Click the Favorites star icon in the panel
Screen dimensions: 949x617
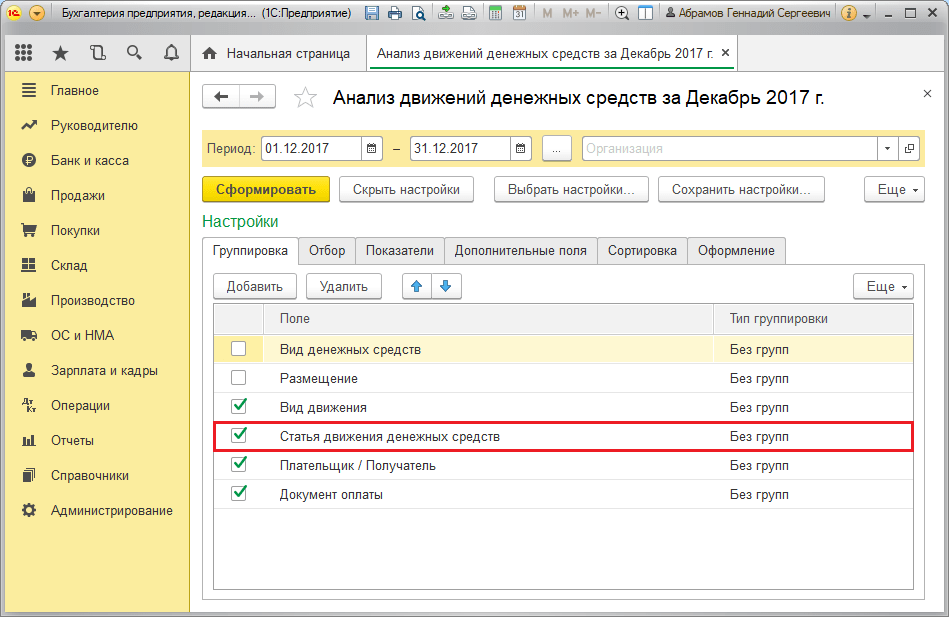(x=60, y=53)
